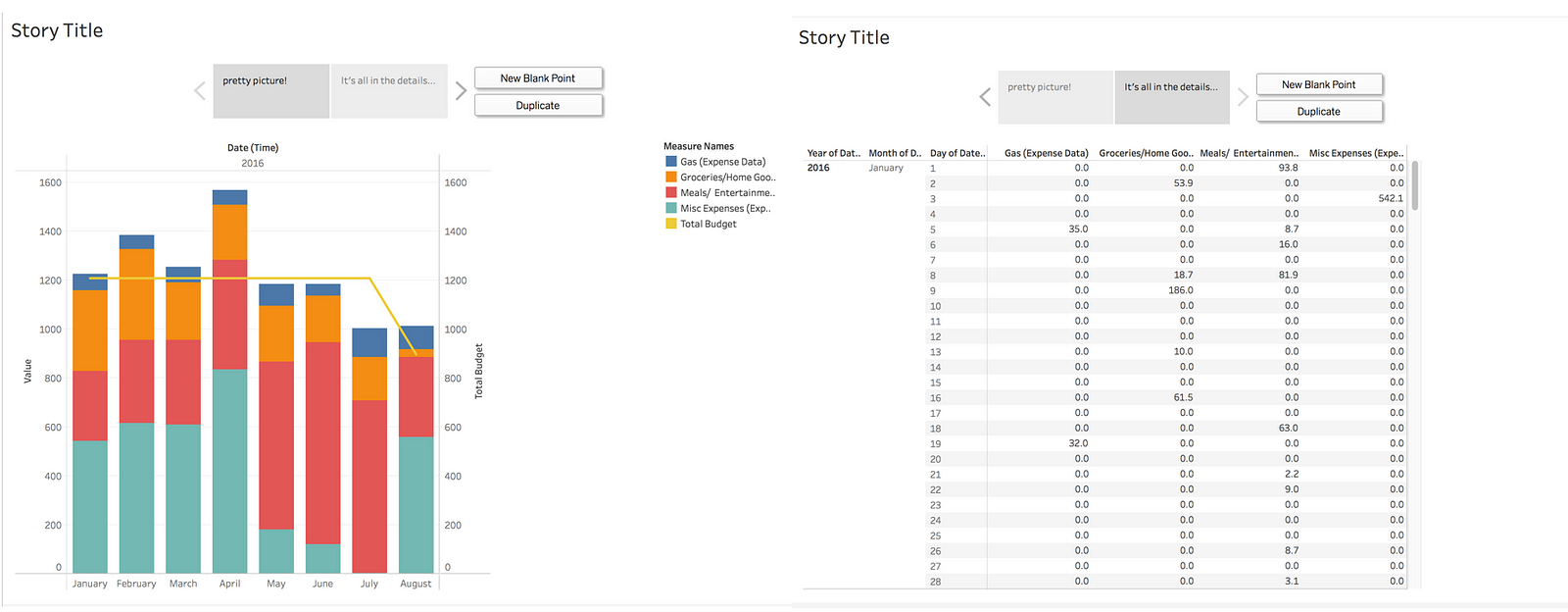
Task: Click the next arrow in the bar chart story navigator
Action: tap(461, 91)
